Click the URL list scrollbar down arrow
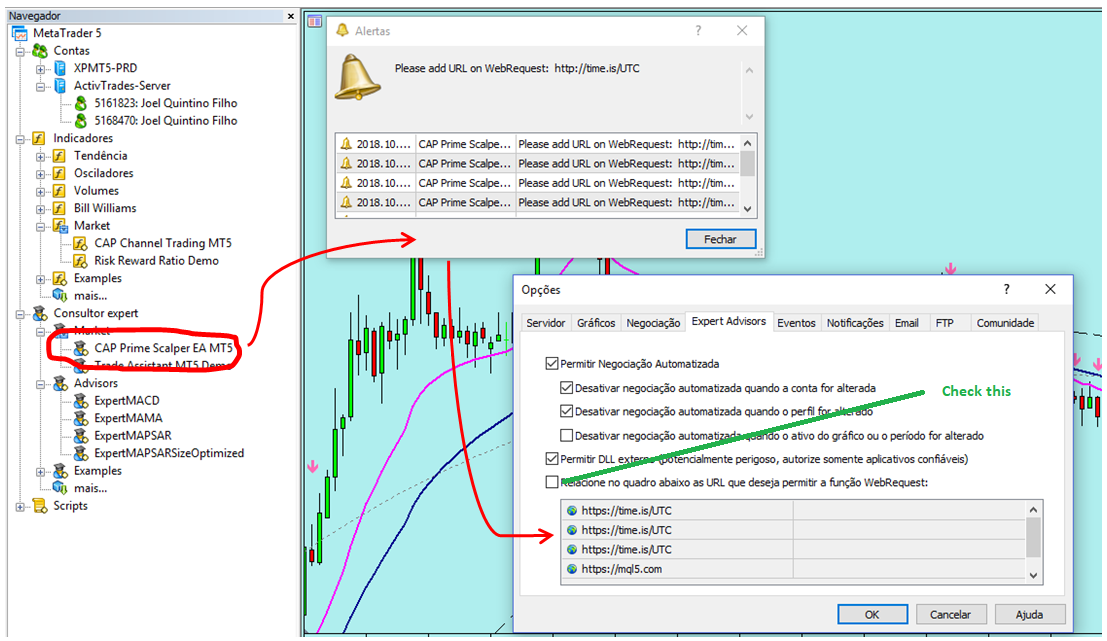Image resolution: width=1107 pixels, height=641 pixels. tap(1034, 575)
